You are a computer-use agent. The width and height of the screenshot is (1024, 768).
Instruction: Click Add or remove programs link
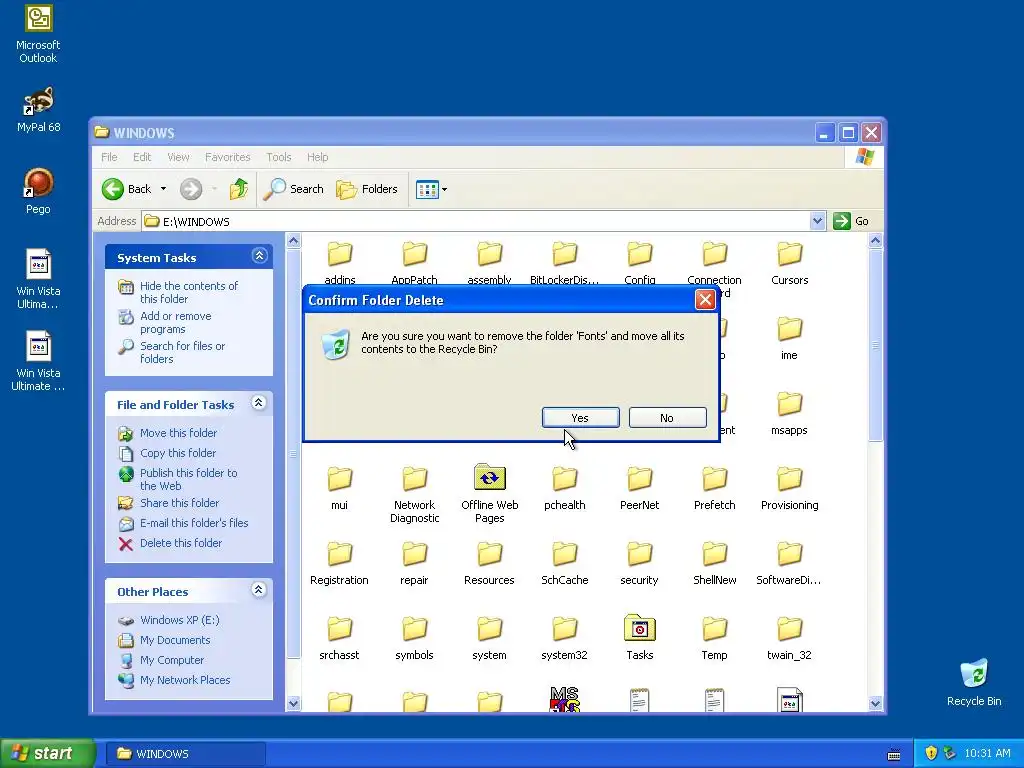(x=176, y=323)
